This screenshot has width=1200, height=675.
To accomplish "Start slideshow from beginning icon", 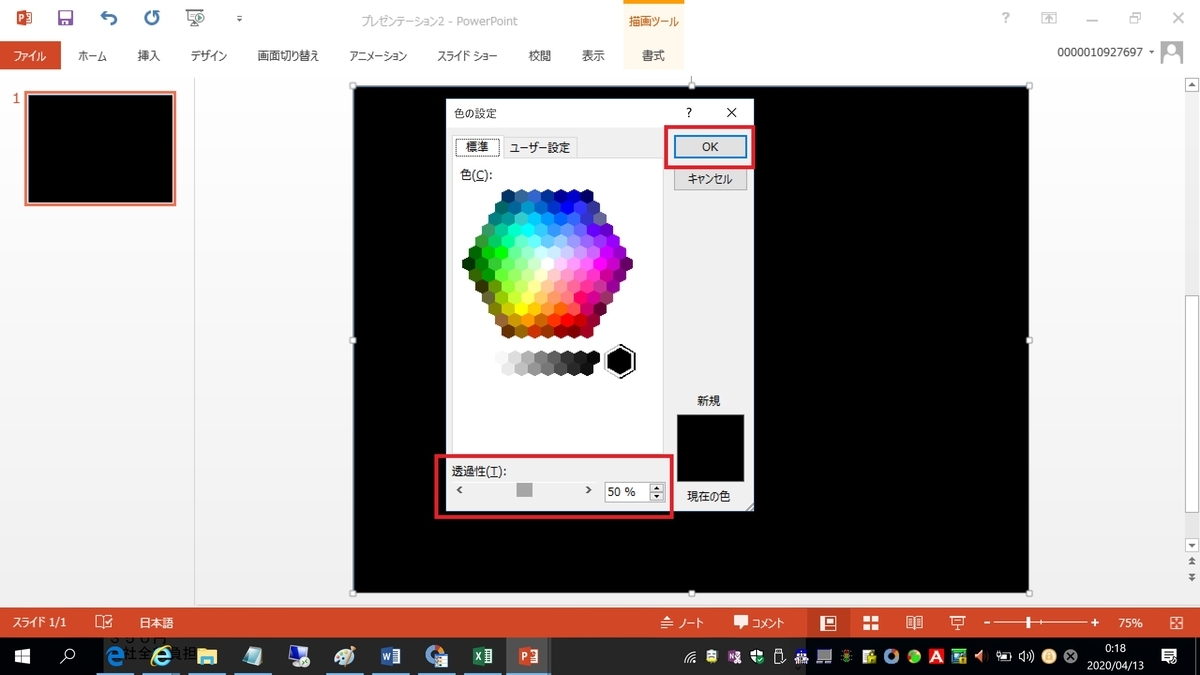I will coord(196,18).
